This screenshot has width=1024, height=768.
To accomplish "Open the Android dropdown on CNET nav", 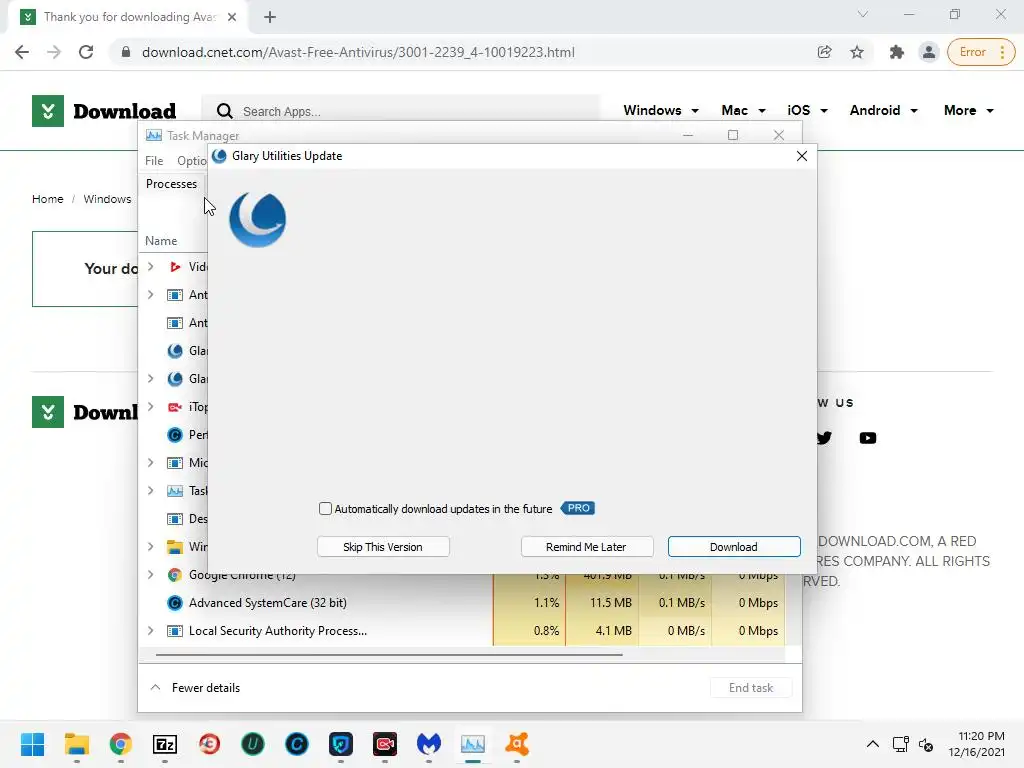I will tap(884, 110).
